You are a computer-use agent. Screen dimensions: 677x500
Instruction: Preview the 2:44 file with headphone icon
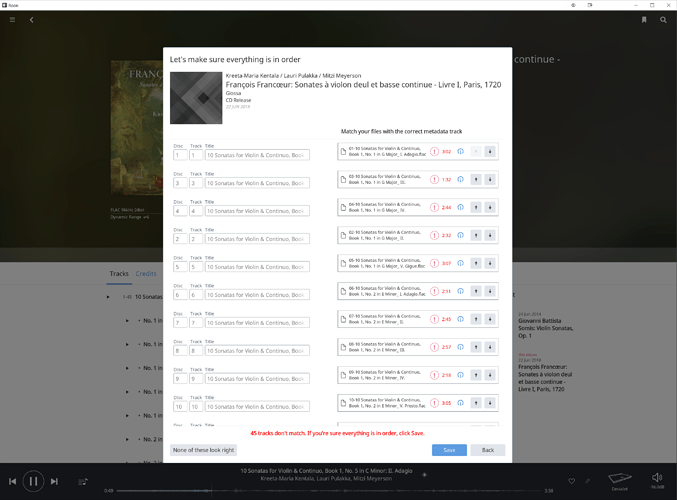pos(461,207)
